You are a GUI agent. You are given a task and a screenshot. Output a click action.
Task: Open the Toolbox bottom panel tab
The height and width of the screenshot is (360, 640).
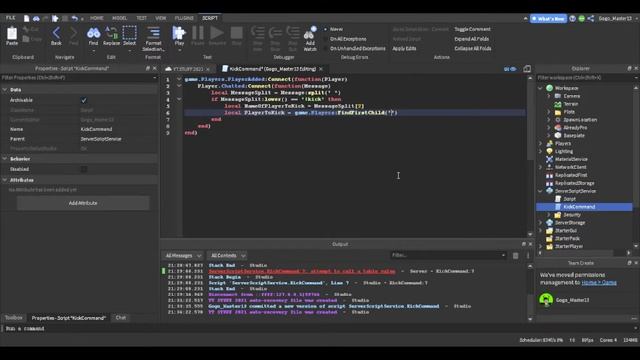tap(13, 318)
